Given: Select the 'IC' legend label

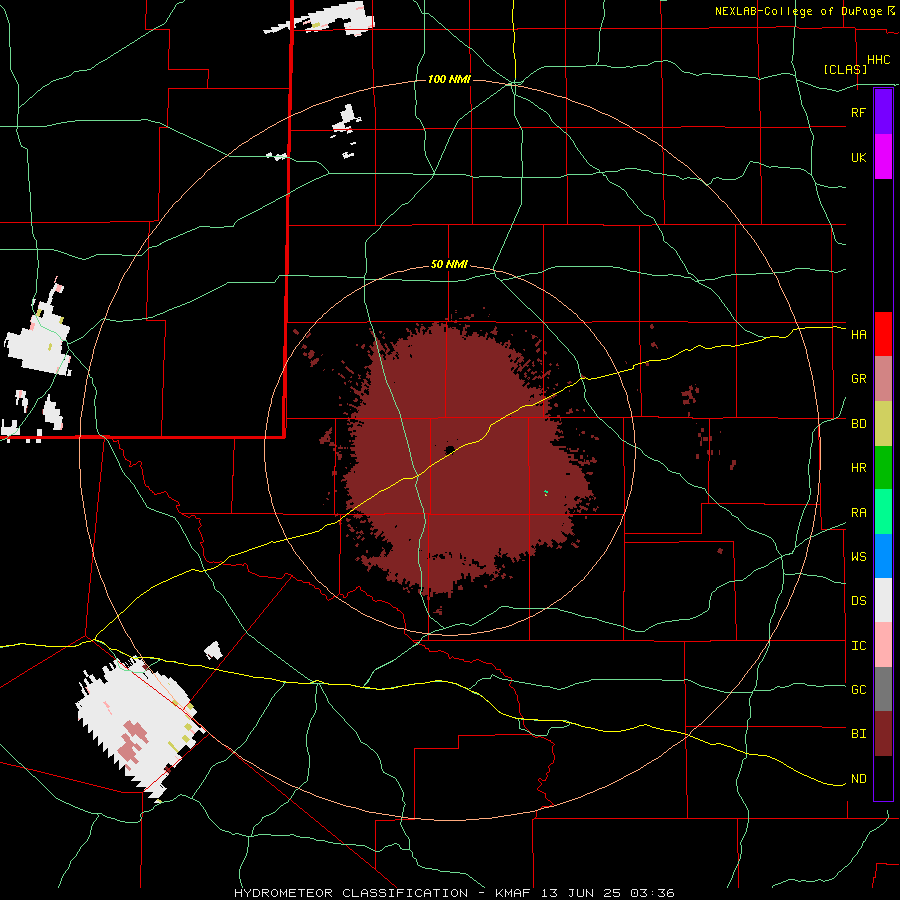Looking at the screenshot, I should [858, 646].
